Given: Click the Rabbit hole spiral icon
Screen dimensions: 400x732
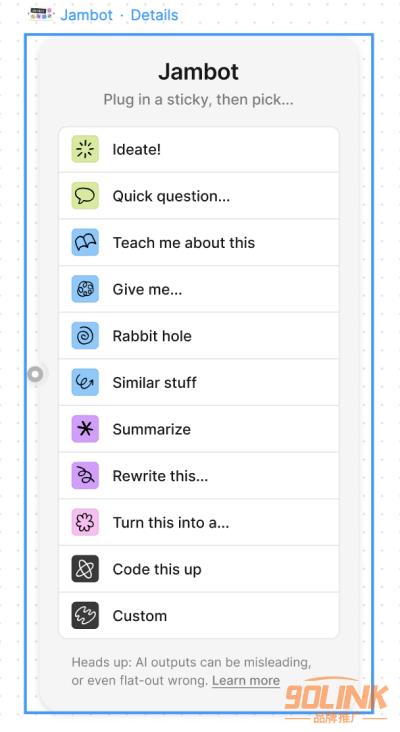Looking at the screenshot, I should (85, 336).
